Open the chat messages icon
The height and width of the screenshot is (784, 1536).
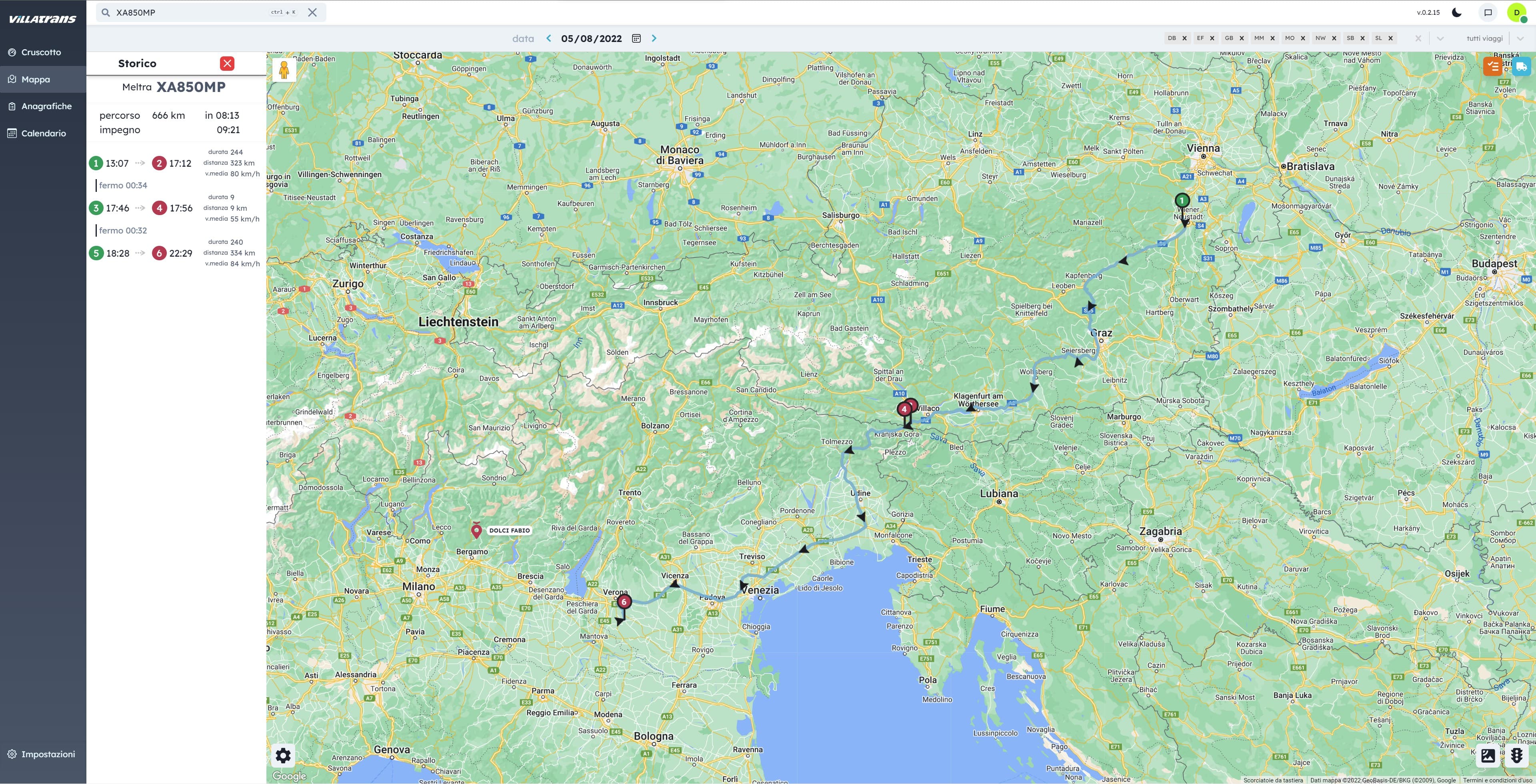pyautogui.click(x=1488, y=12)
